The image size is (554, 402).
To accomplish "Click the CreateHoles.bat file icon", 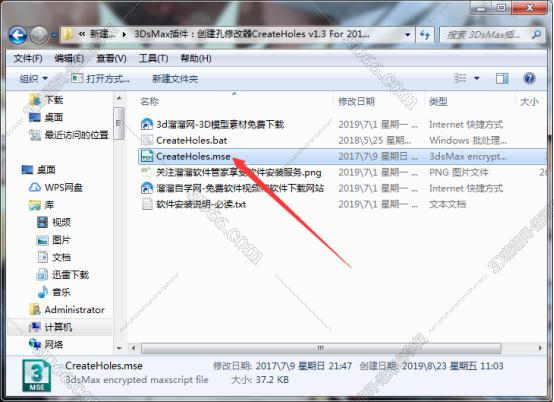I will (147, 140).
